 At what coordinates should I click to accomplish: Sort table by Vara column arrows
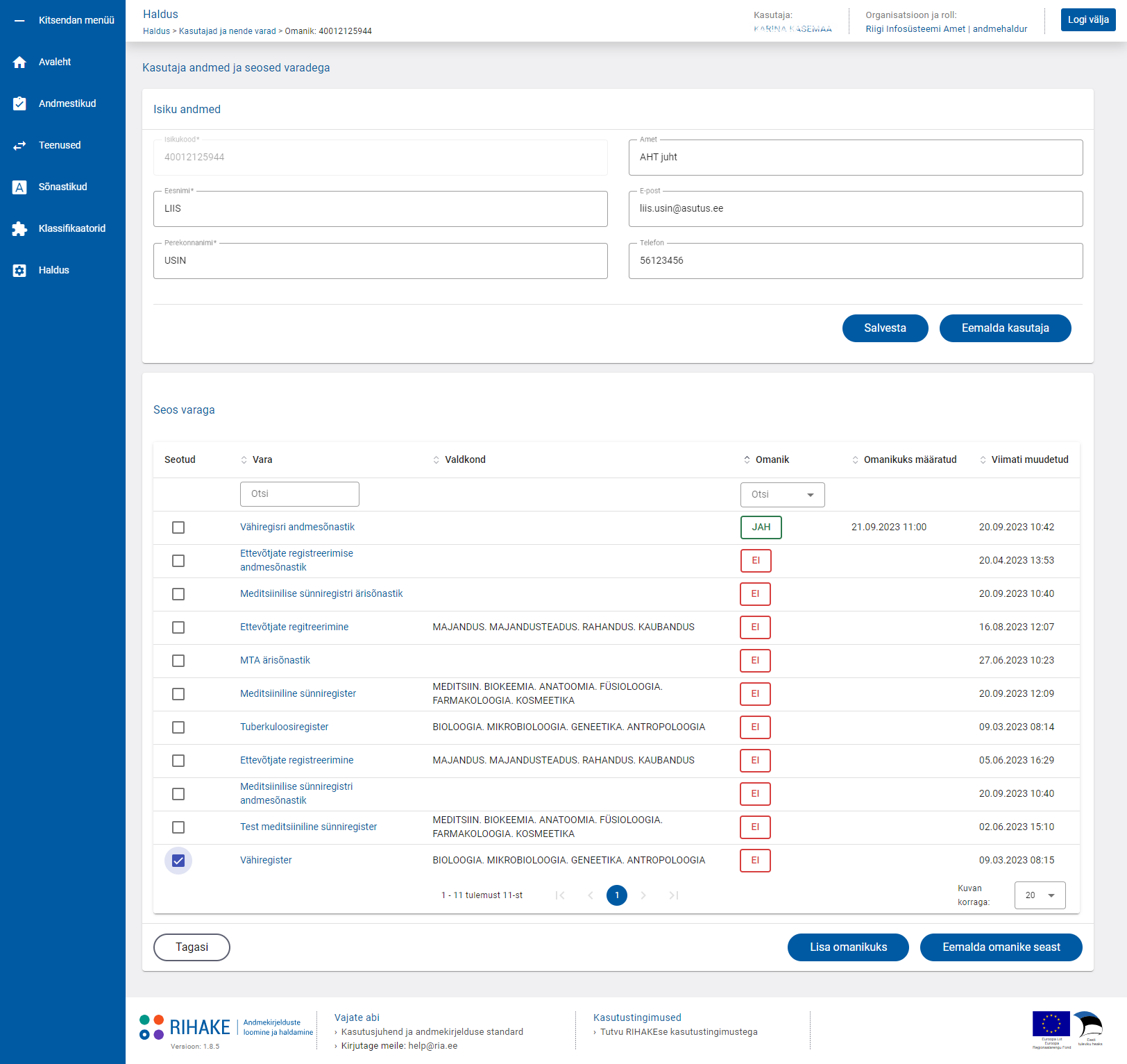244,459
